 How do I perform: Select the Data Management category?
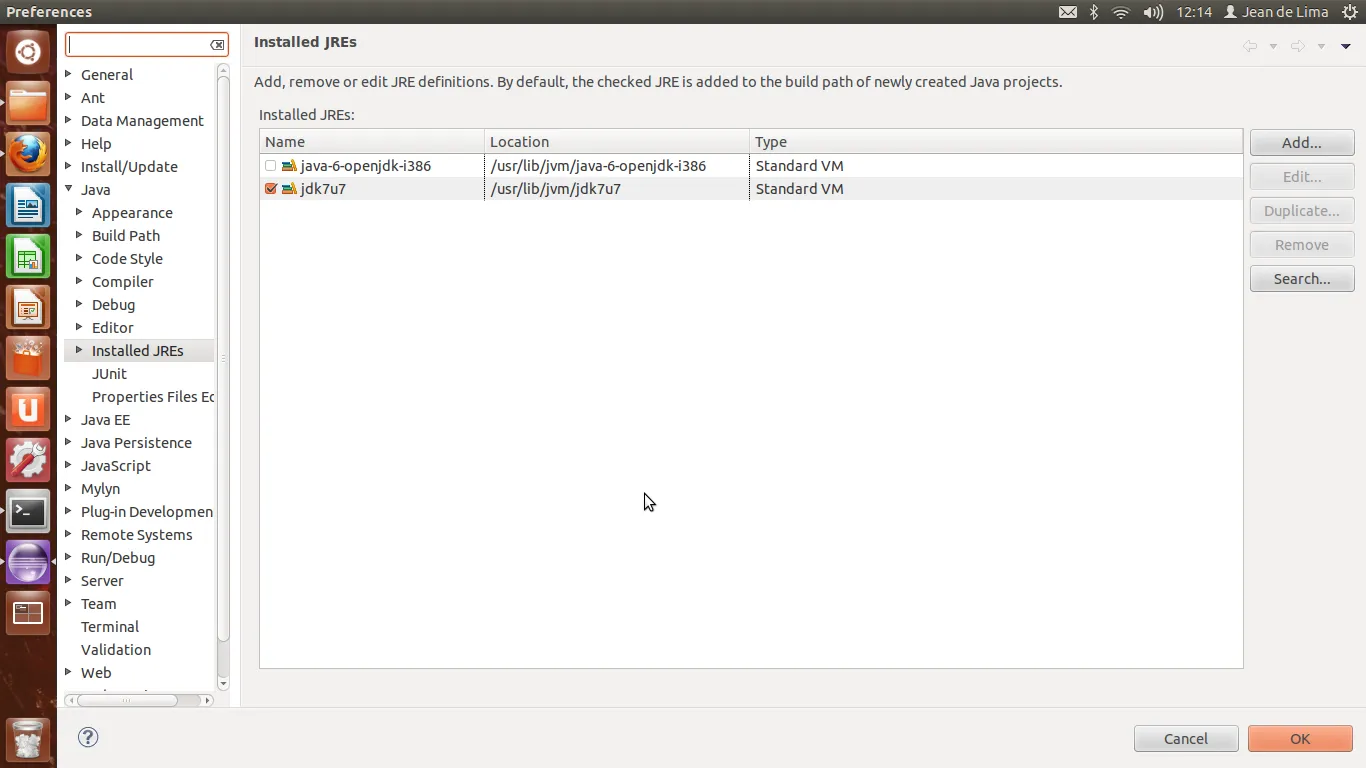(142, 121)
